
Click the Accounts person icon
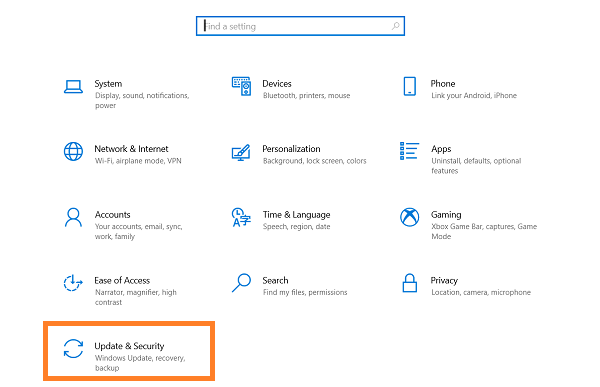[73, 217]
